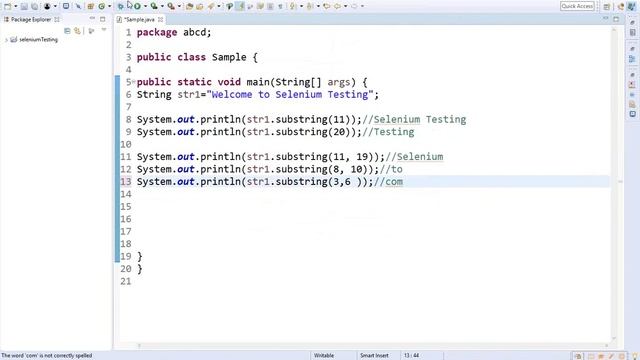Click the Previous Annotation toolbar icon
The height and width of the screenshot is (360, 640).
pyautogui.click(x=310, y=6)
